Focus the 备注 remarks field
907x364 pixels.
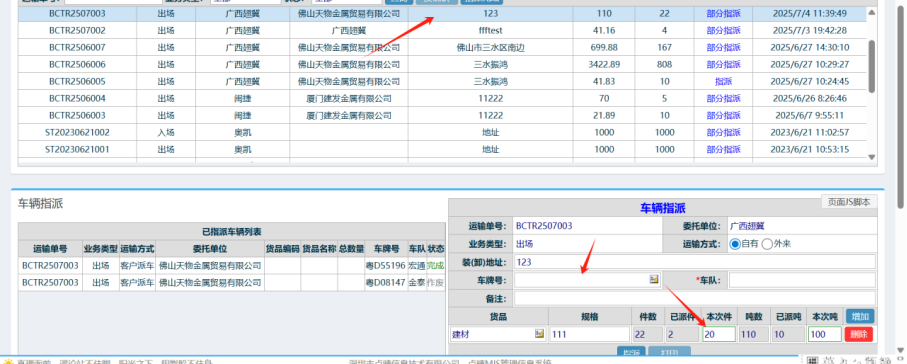[x=695, y=299]
